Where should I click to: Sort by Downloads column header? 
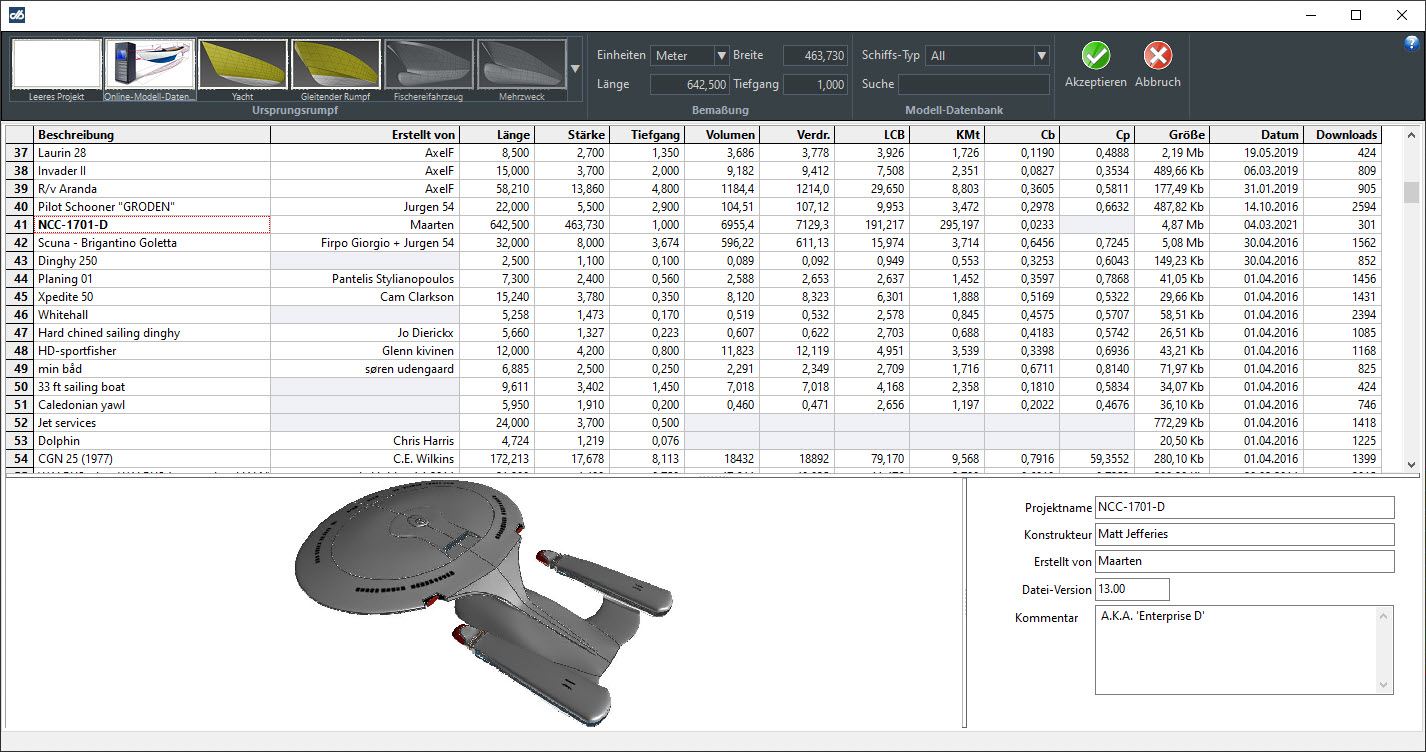tap(1343, 135)
